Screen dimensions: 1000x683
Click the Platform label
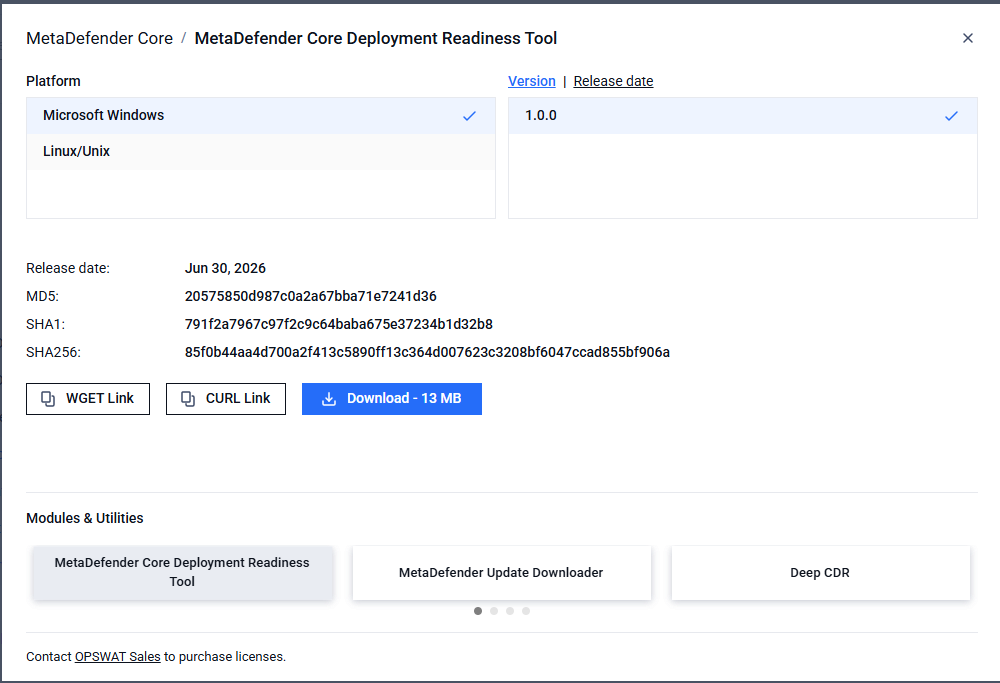[x=54, y=81]
